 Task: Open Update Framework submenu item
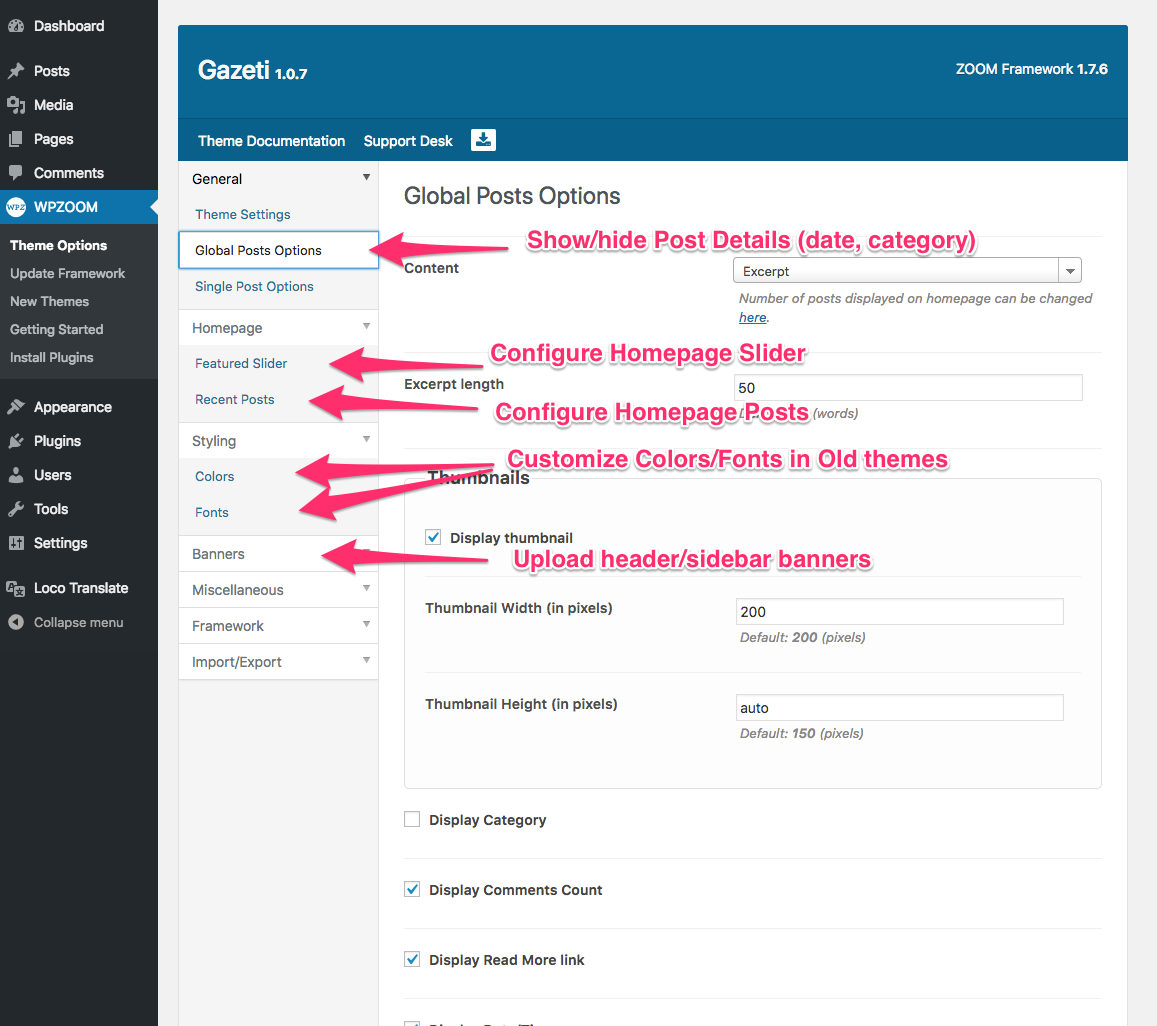point(68,273)
